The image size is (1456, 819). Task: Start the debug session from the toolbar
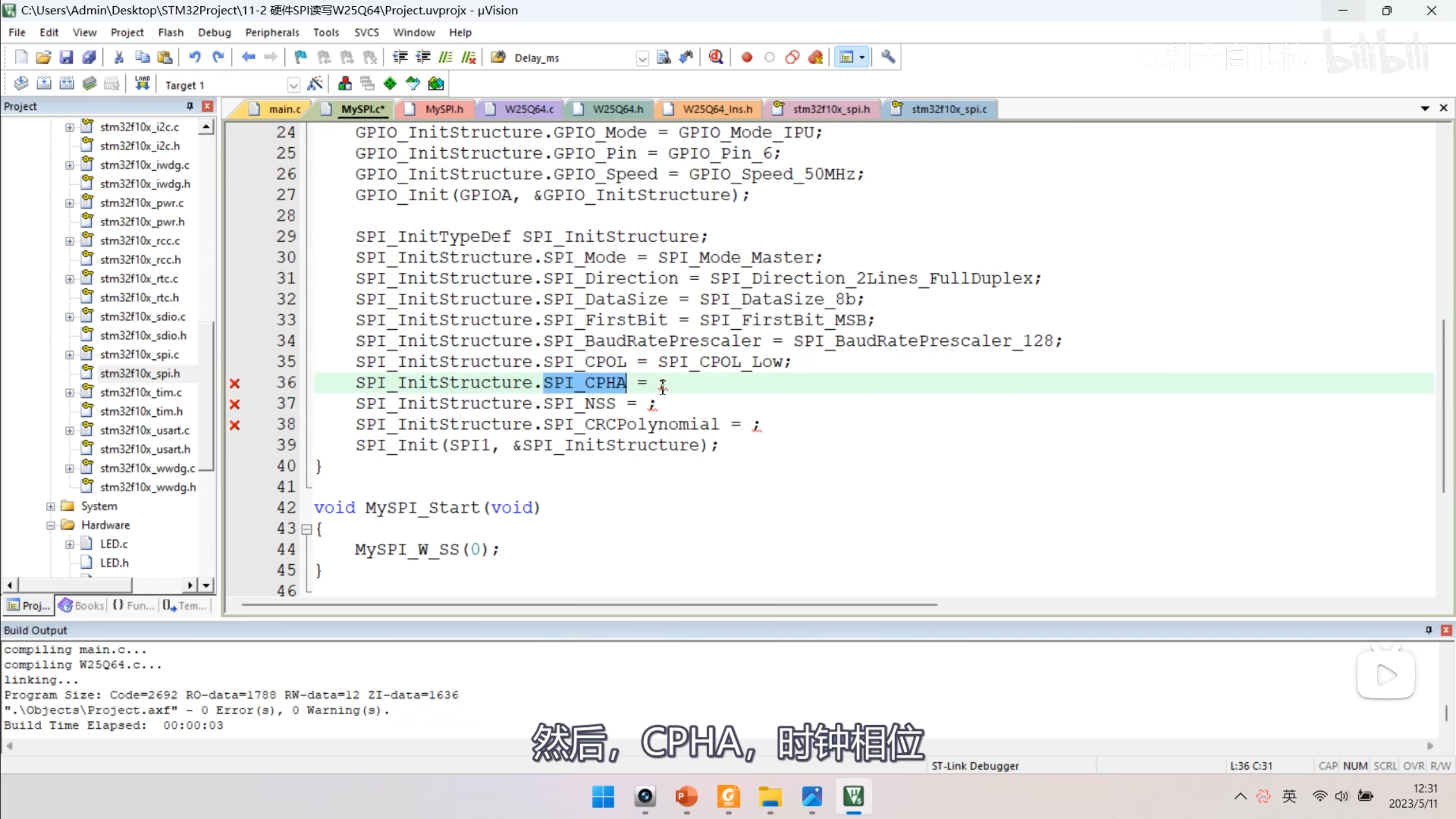(x=716, y=57)
